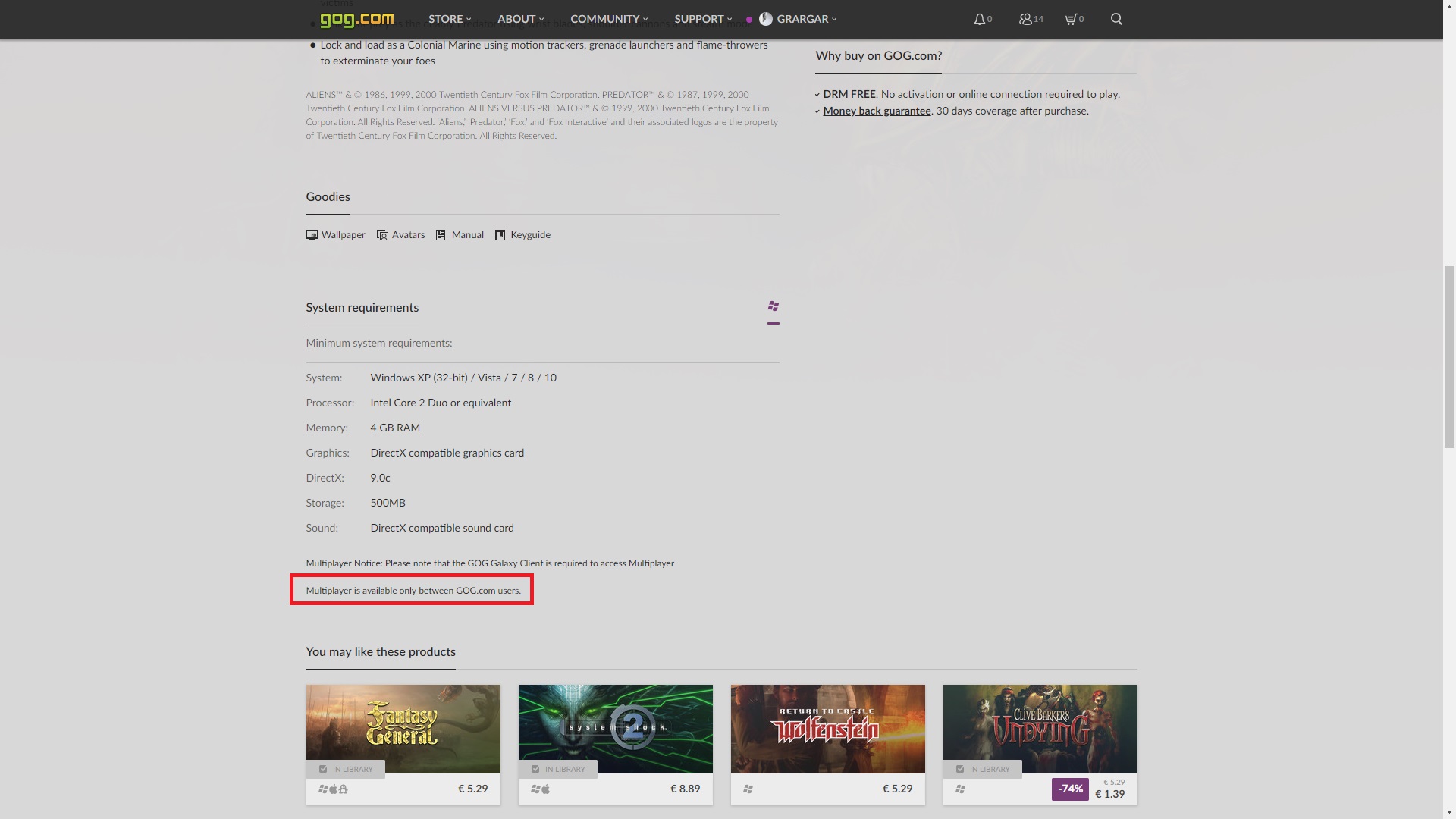Open the Money back guarantee link

(x=877, y=111)
